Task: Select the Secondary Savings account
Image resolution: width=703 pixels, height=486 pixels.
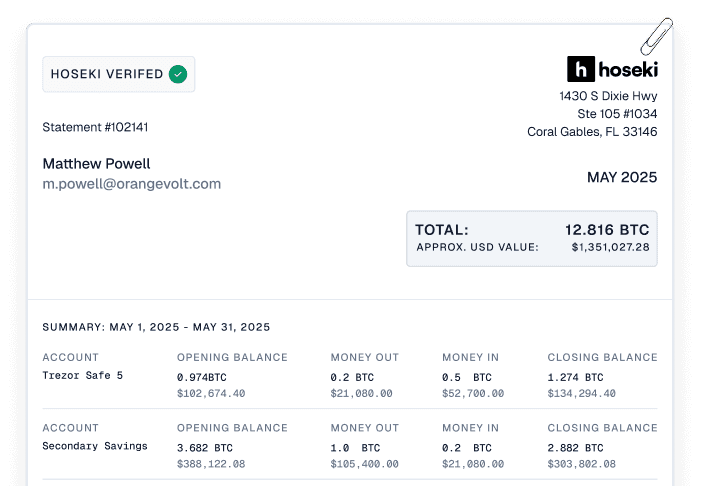Action: [94, 446]
